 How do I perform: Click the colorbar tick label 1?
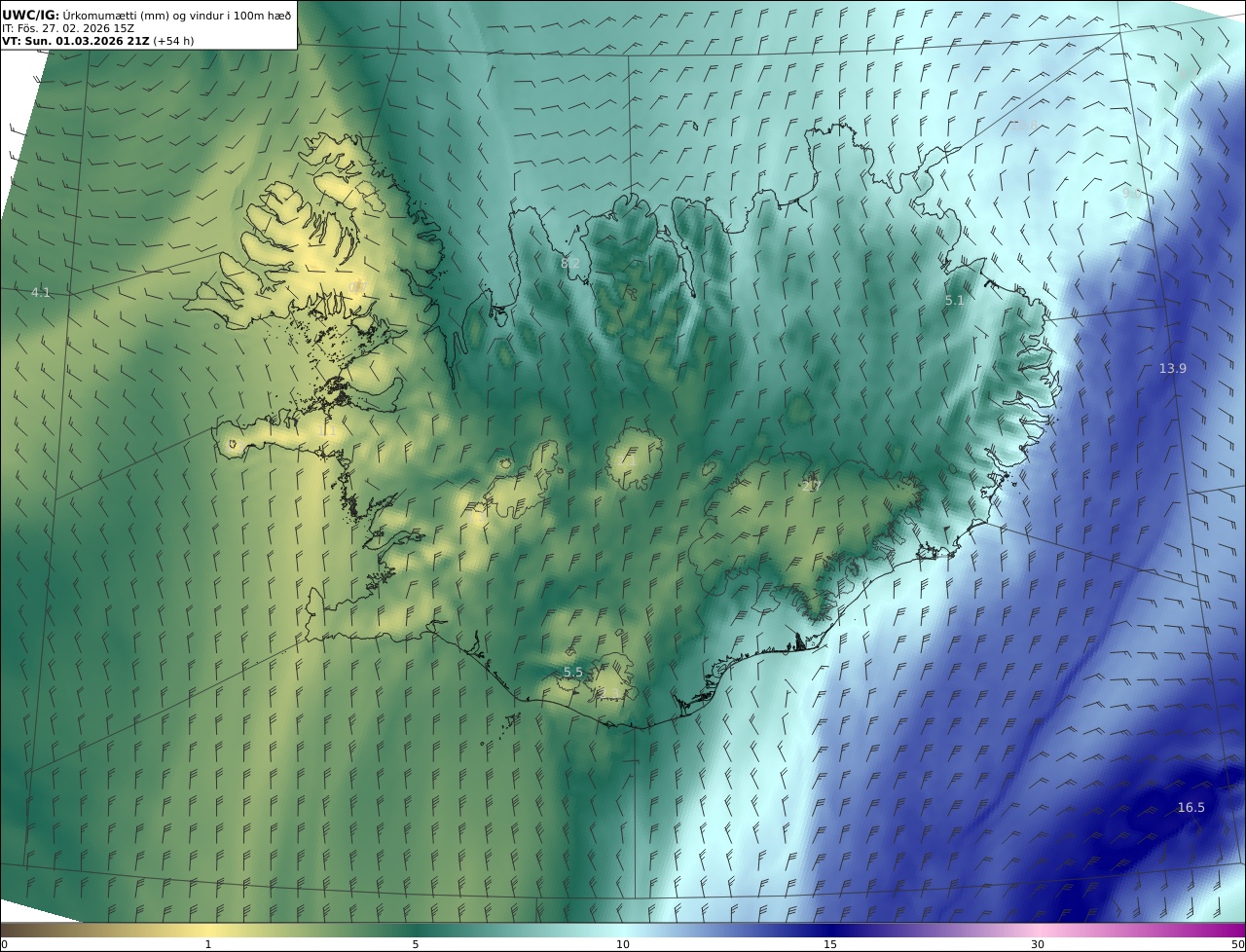tap(208, 944)
